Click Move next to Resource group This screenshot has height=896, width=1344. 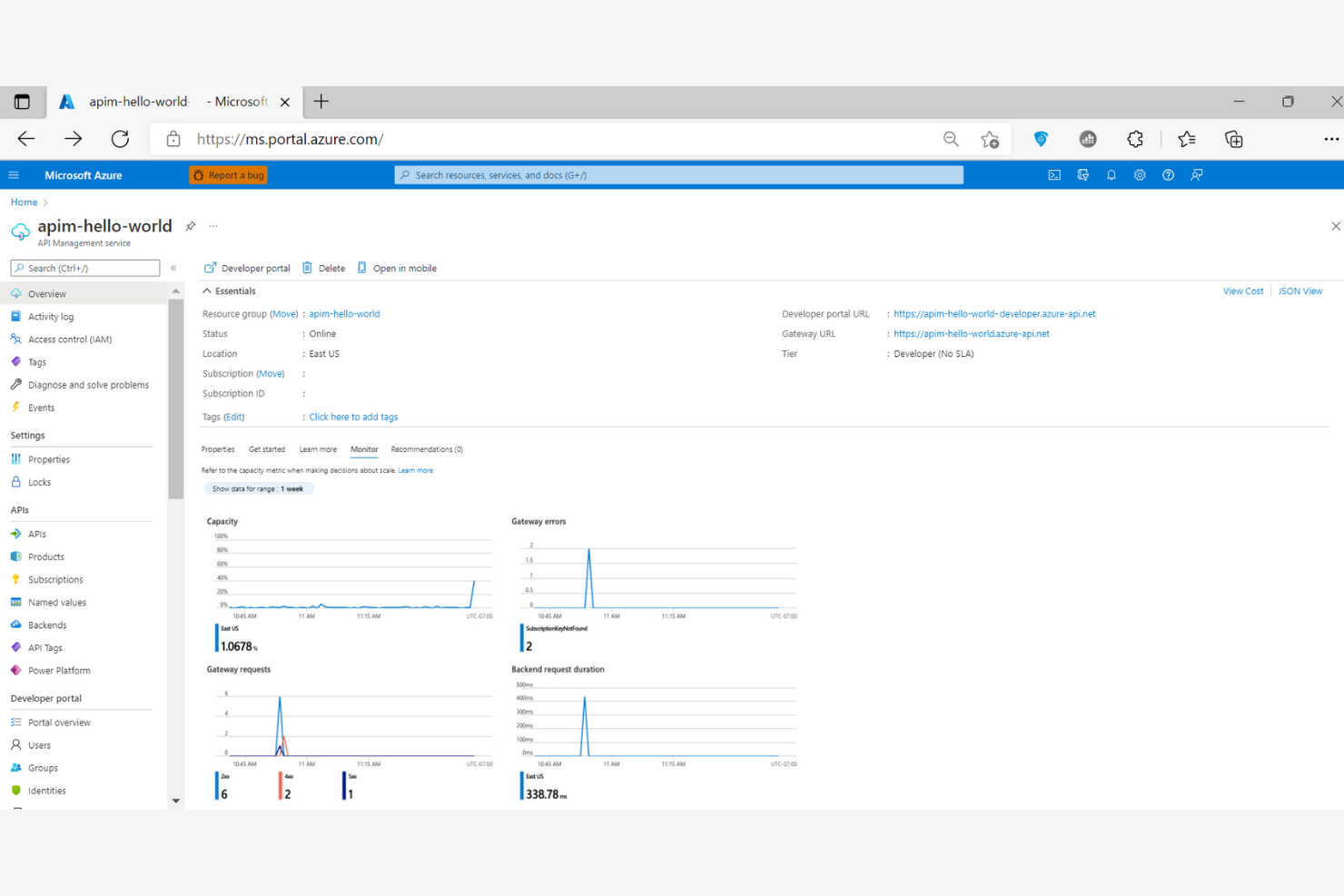[284, 314]
